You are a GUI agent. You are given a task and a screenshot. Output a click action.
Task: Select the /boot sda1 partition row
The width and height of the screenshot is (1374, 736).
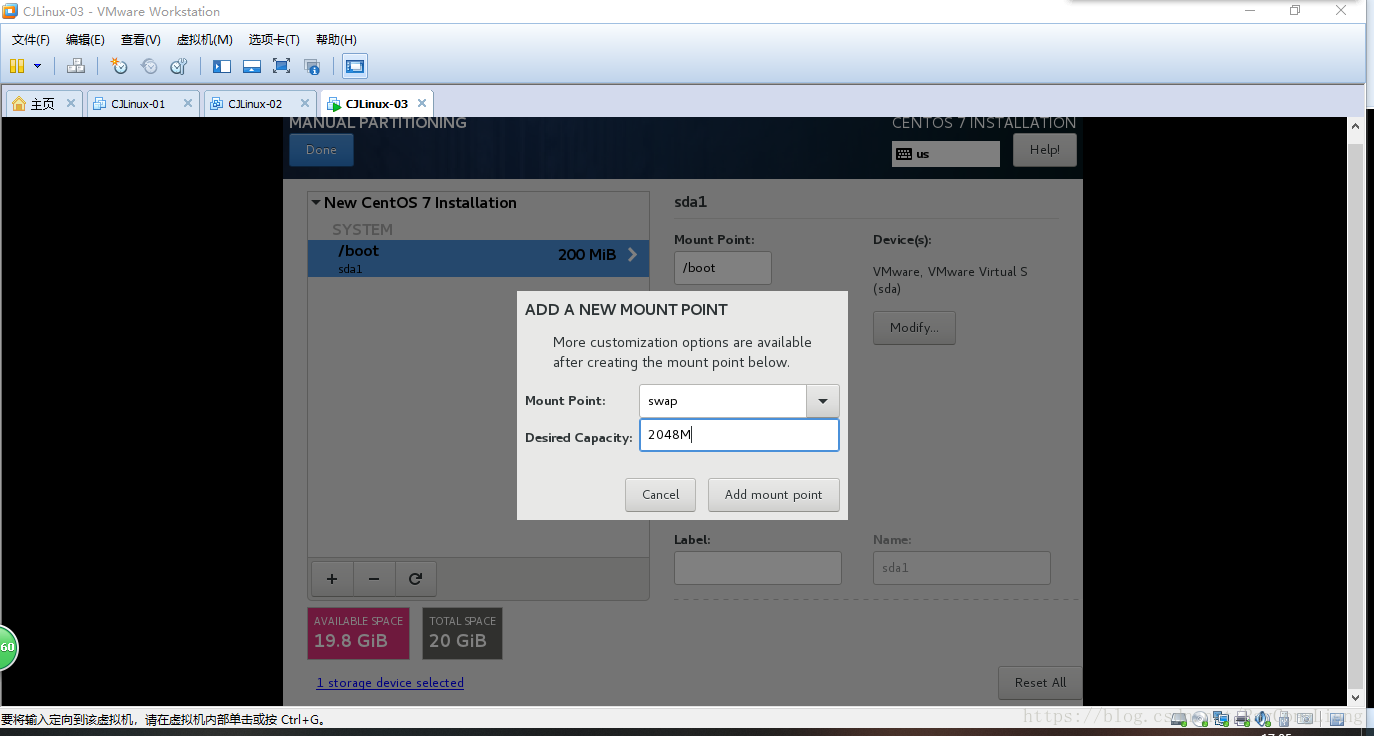pos(478,258)
